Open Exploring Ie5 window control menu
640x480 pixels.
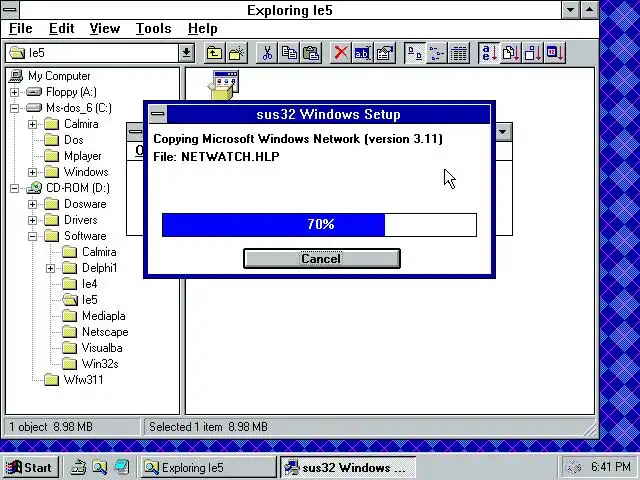(10, 9)
